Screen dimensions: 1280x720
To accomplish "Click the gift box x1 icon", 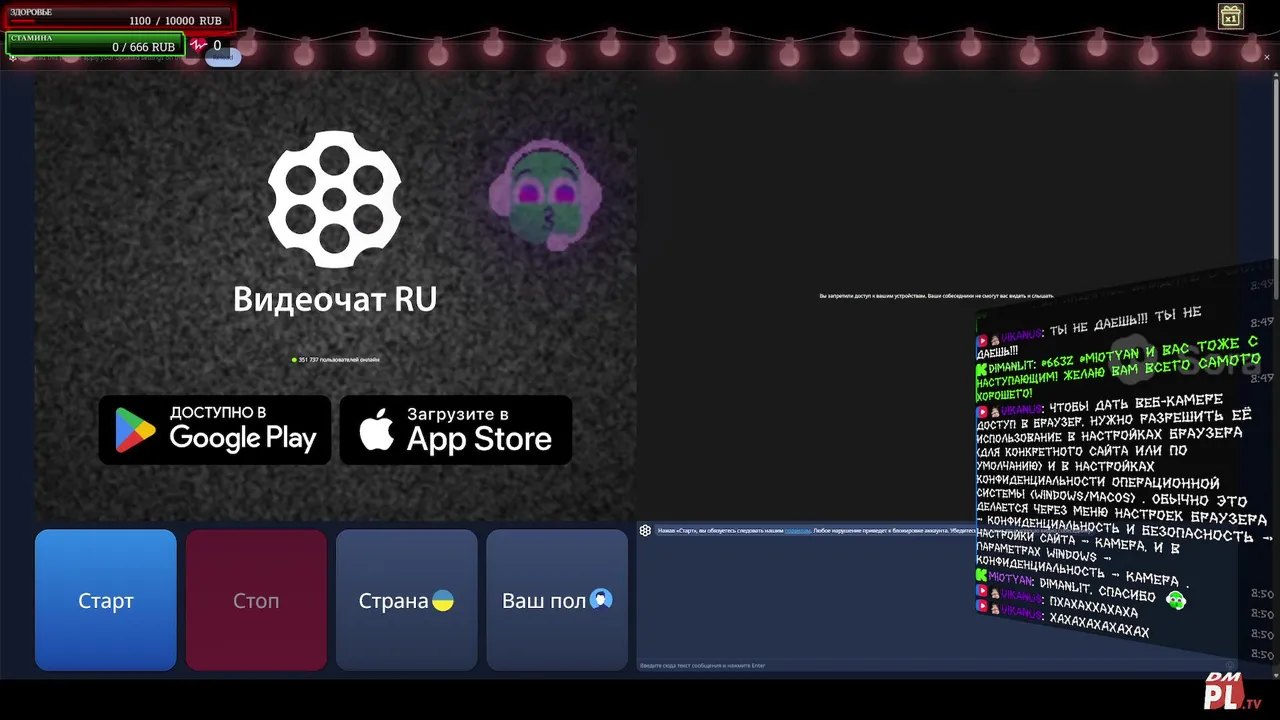I will tap(1231, 16).
